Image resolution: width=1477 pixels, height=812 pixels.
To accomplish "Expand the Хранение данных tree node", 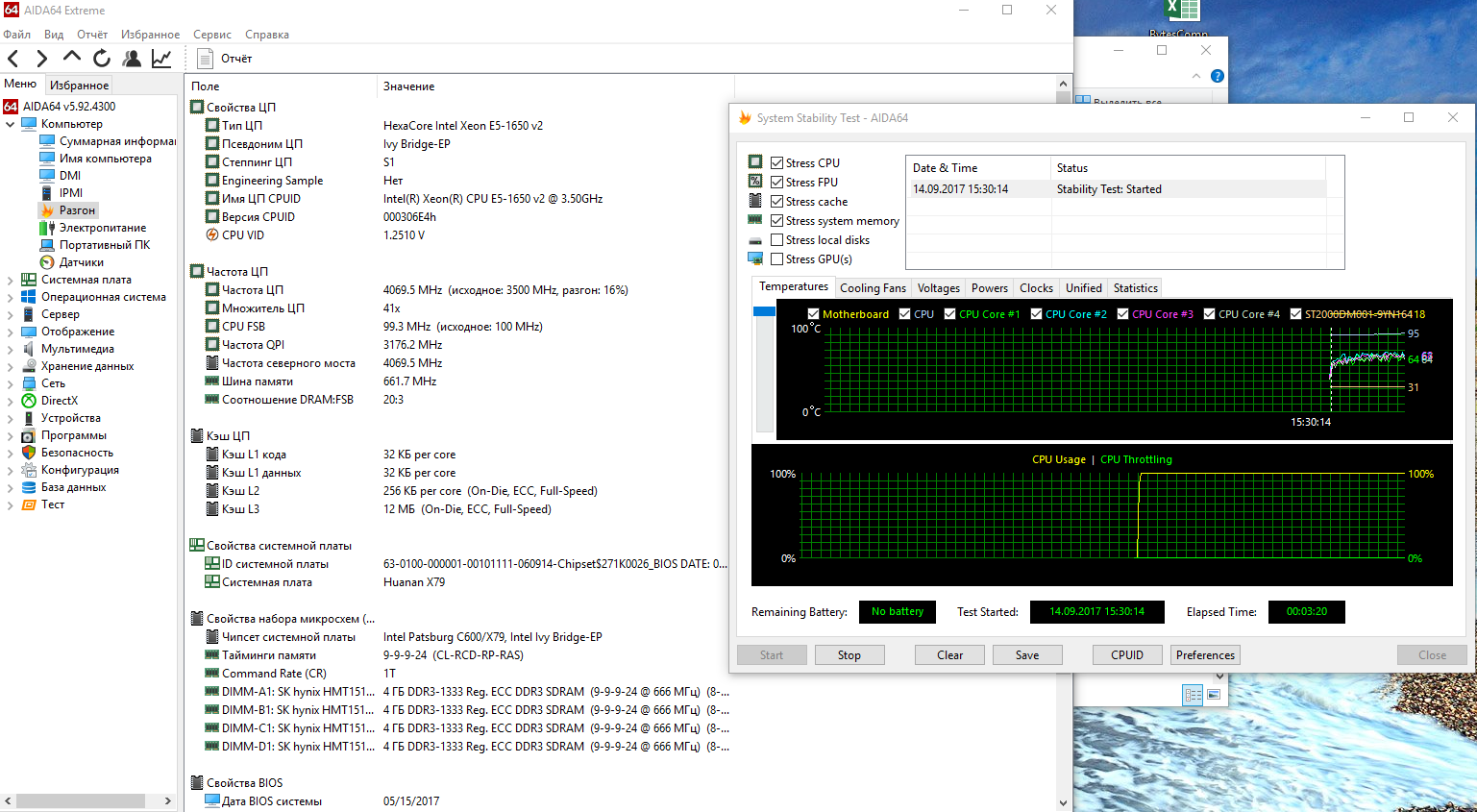I will [11, 366].
